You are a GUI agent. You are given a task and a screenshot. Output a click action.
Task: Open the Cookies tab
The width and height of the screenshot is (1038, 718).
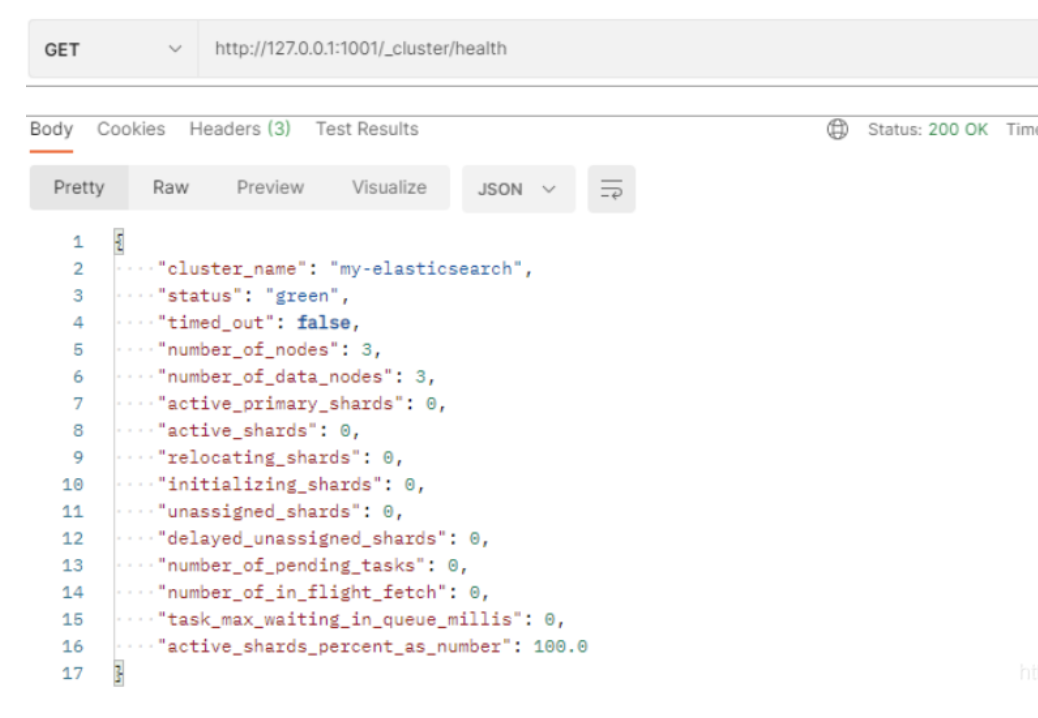tap(131, 129)
